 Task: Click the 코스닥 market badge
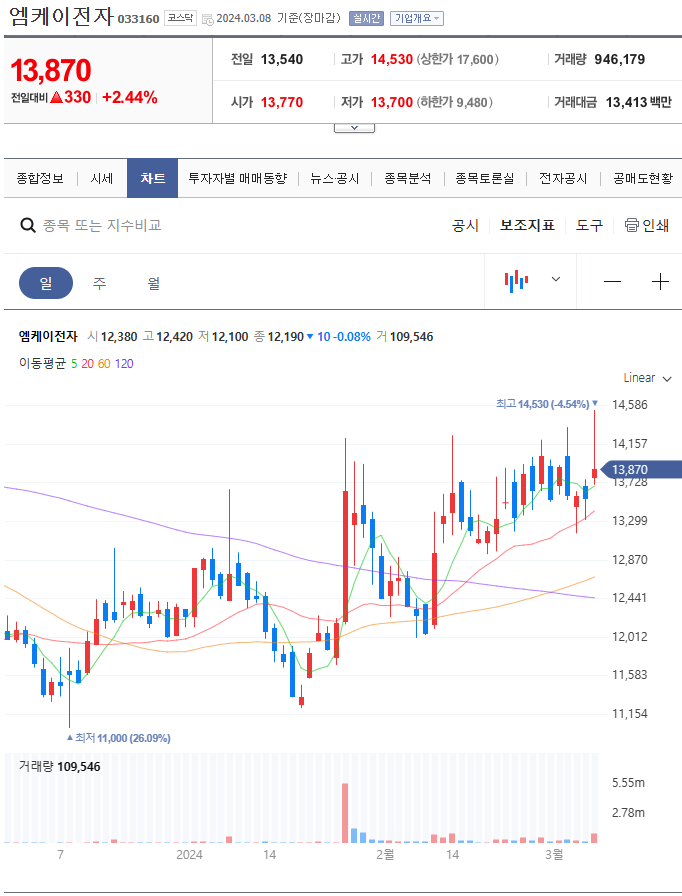pos(180,18)
